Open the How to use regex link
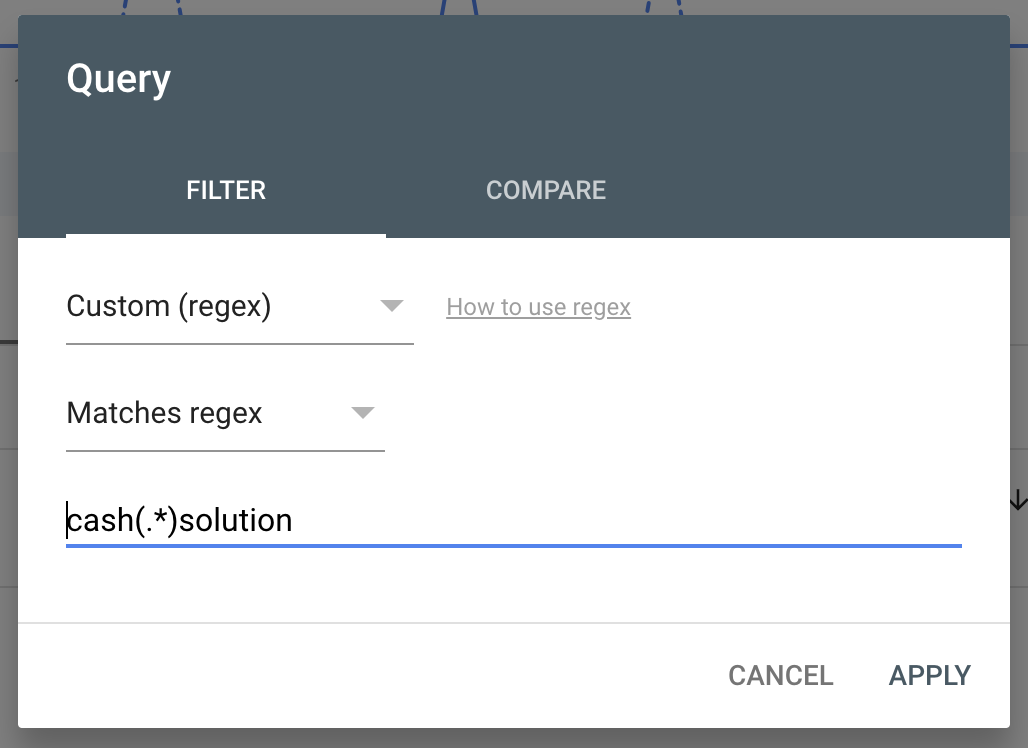This screenshot has height=748, width=1028. pos(538,307)
